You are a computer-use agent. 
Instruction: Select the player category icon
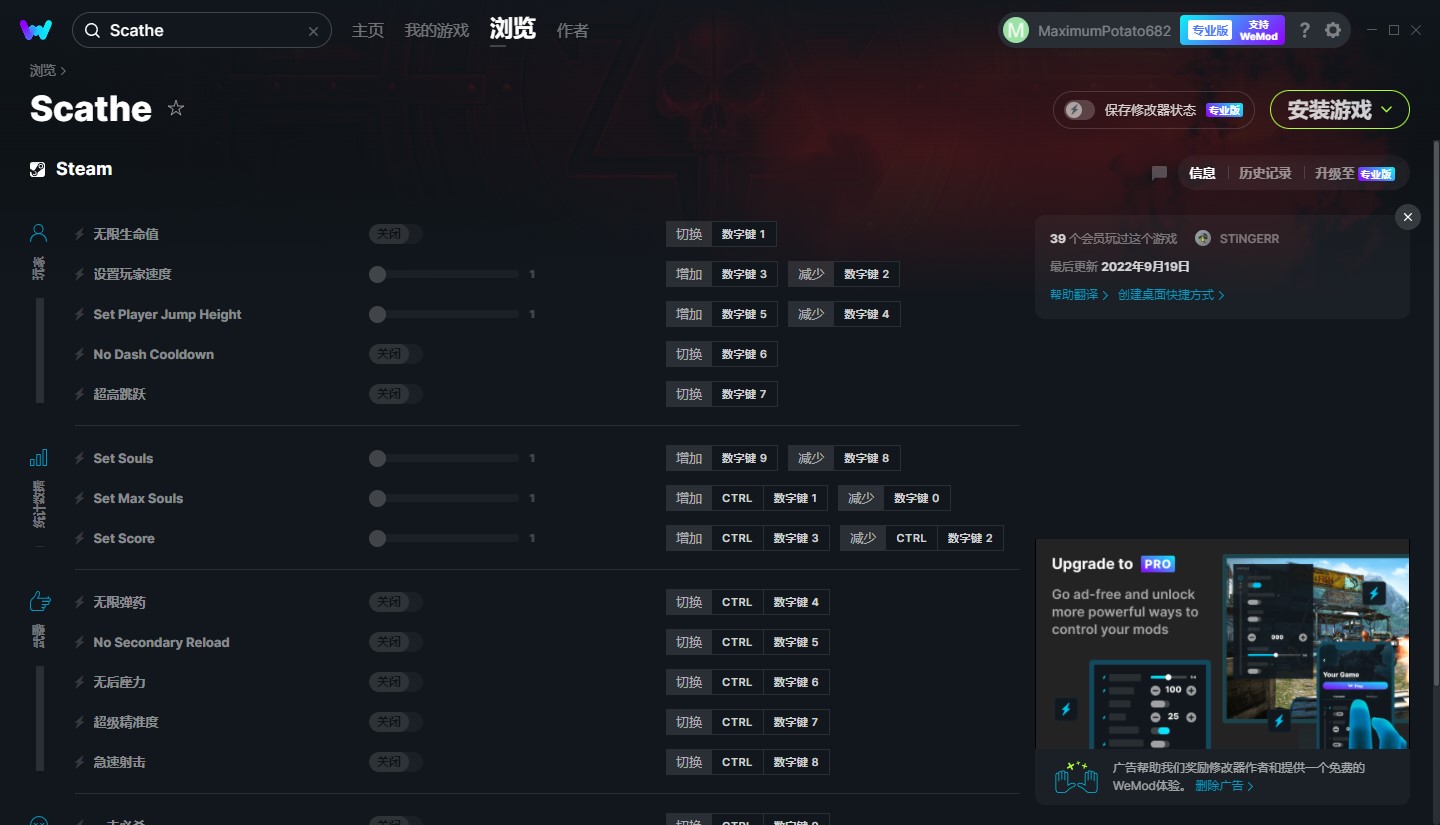tap(39, 233)
